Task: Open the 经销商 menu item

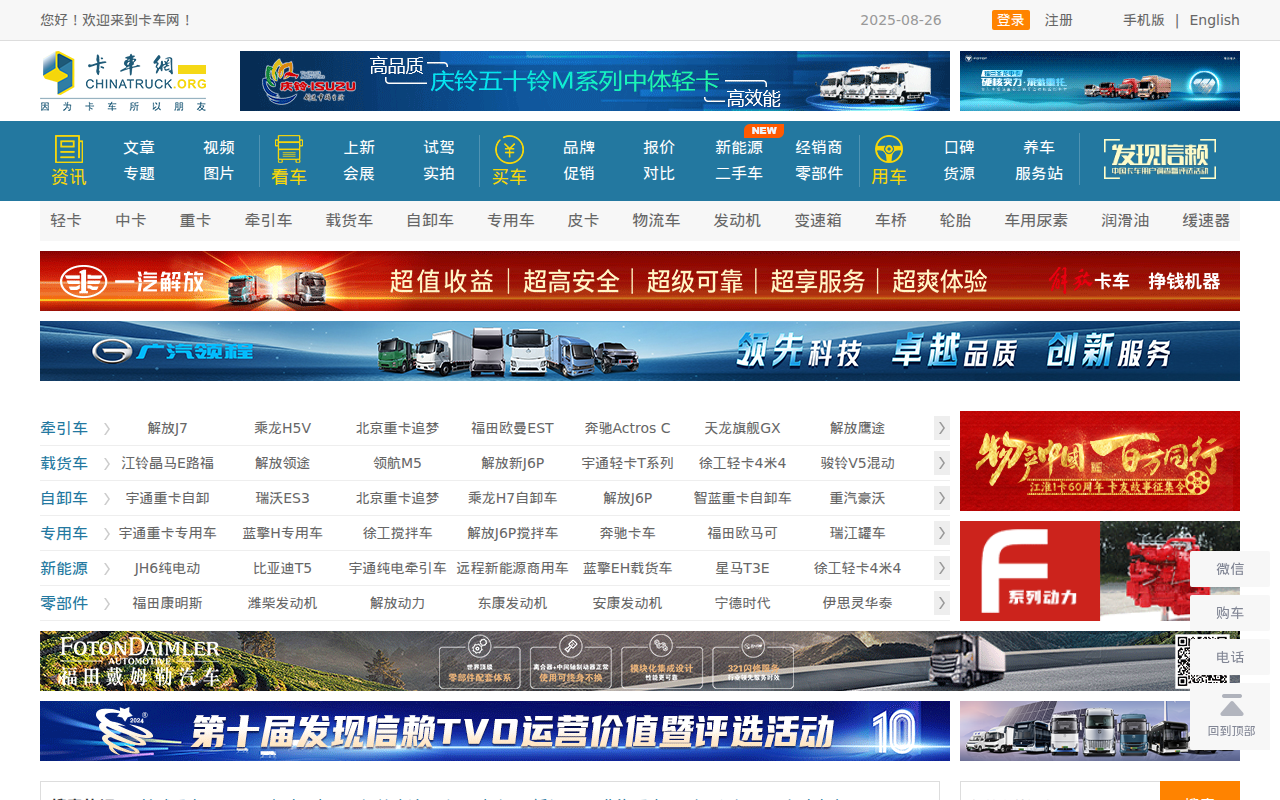Action: pyautogui.click(x=819, y=147)
